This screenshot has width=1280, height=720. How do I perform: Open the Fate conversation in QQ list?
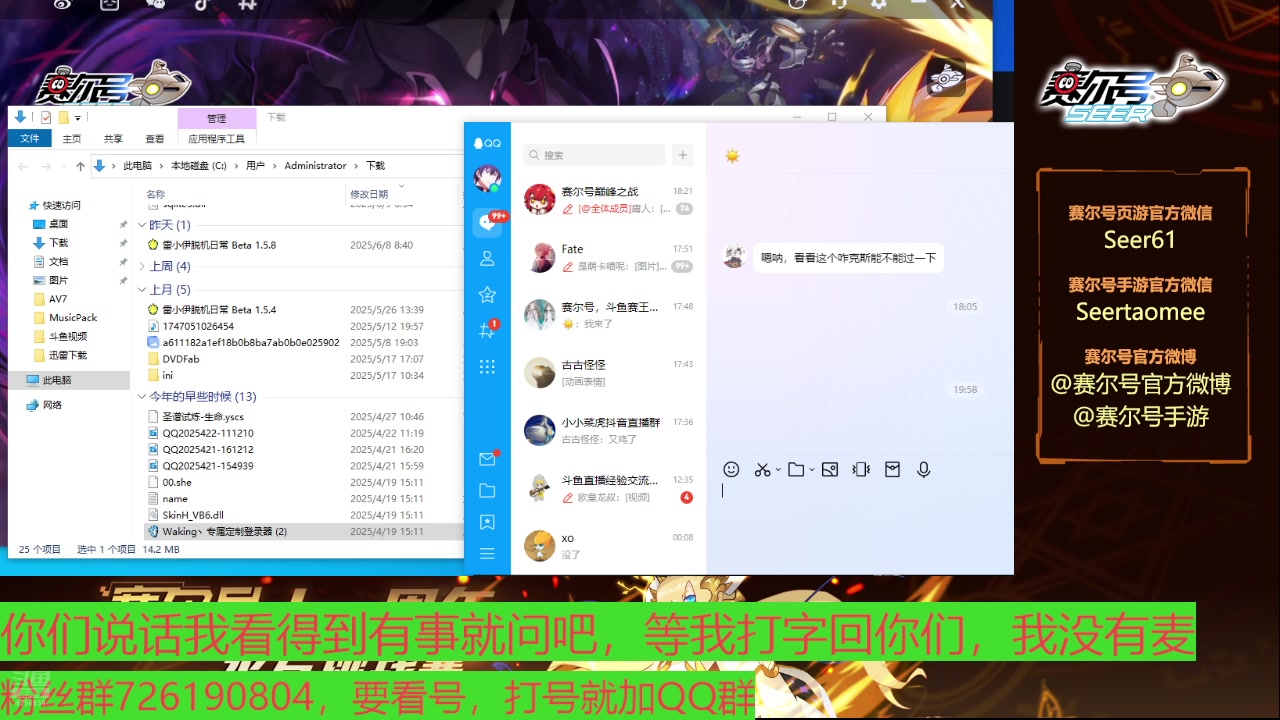[609, 257]
